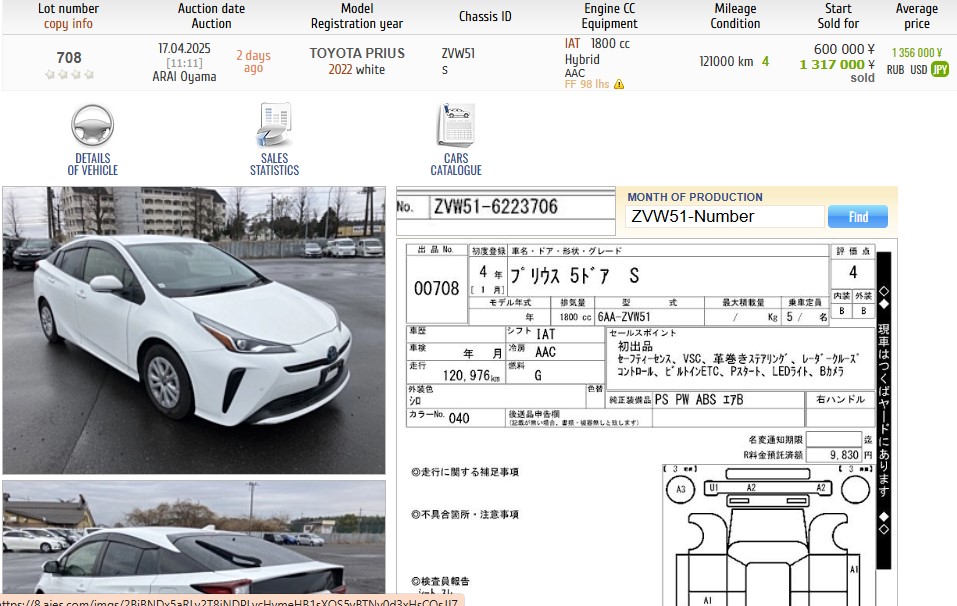This screenshot has width=957, height=606.
Task: Switch price currency to USD
Action: pyautogui.click(x=919, y=70)
